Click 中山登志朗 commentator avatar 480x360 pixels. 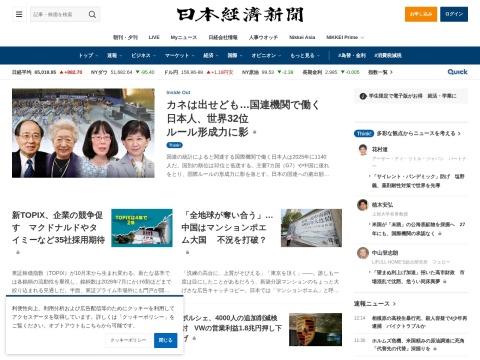click(x=363, y=253)
